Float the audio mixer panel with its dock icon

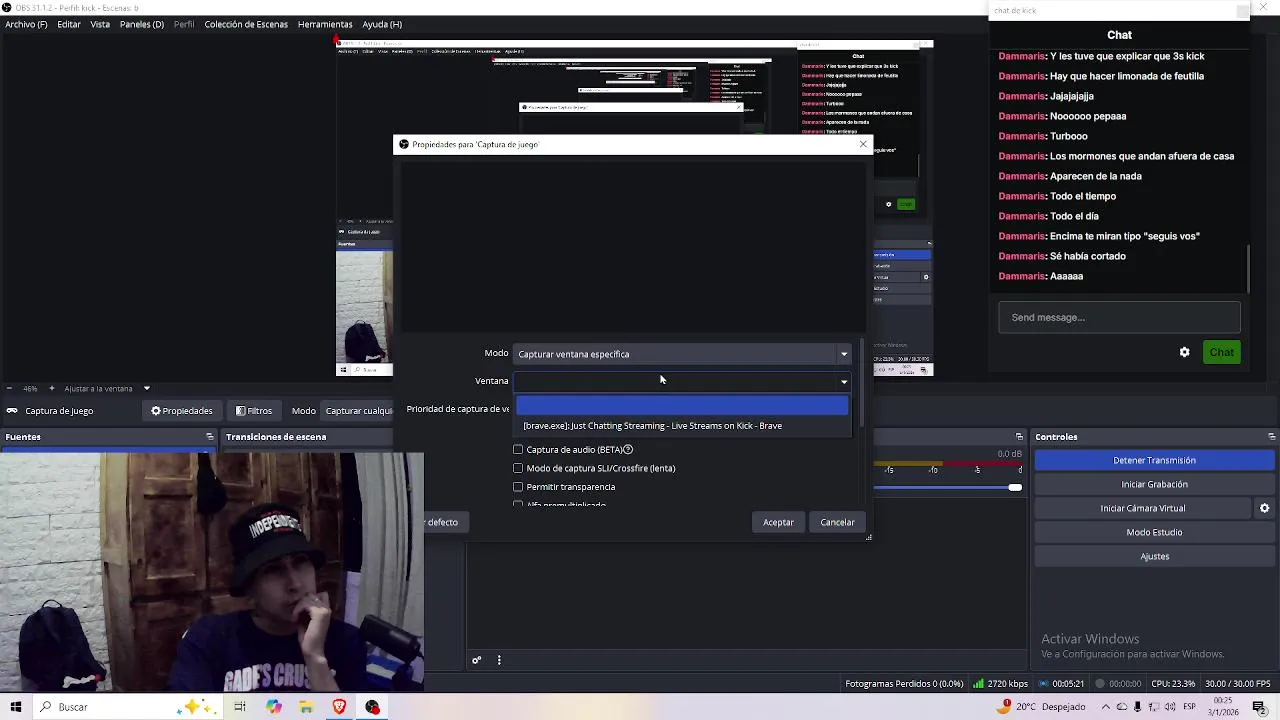1019,437
